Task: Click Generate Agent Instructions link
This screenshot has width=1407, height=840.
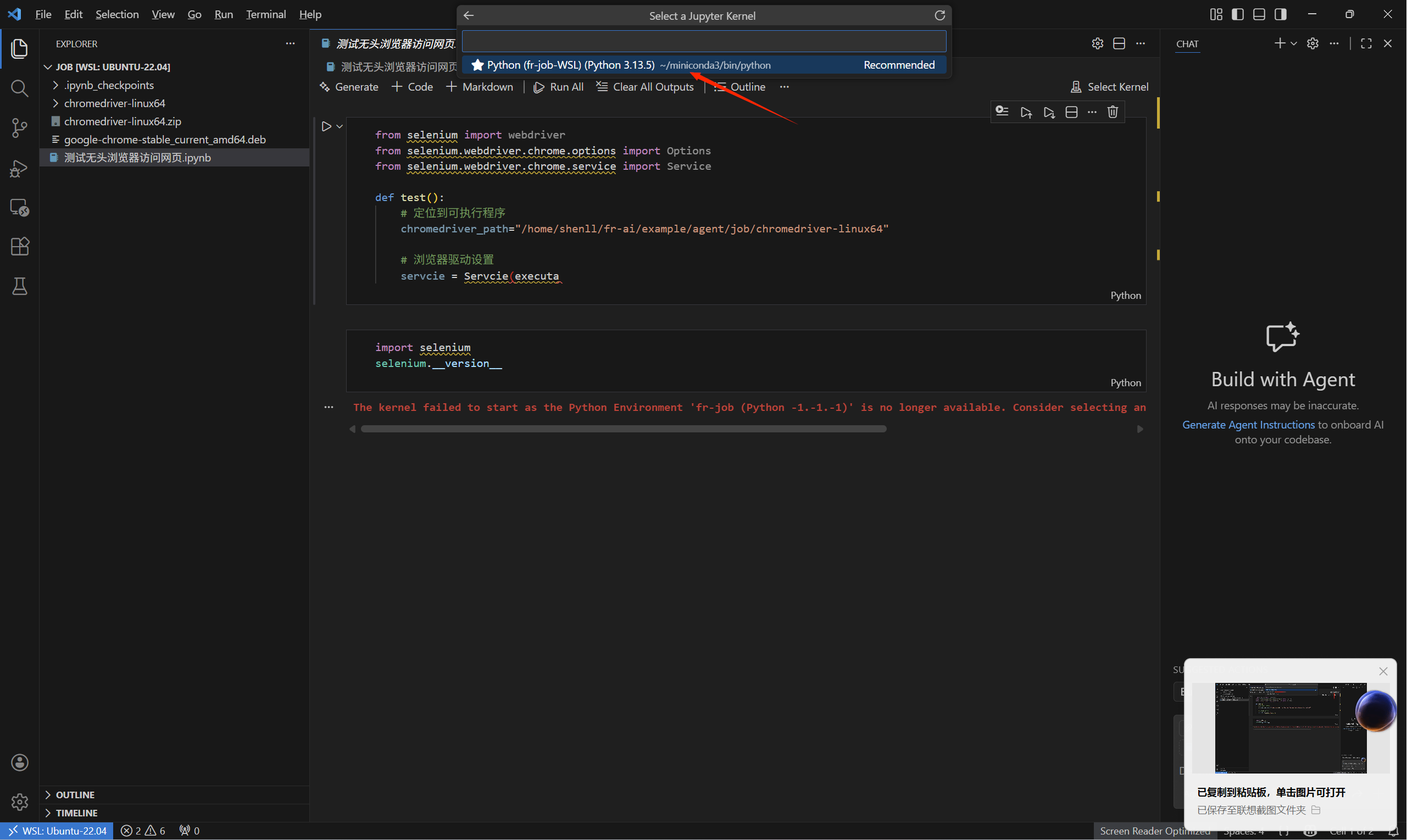Action: pyautogui.click(x=1248, y=425)
